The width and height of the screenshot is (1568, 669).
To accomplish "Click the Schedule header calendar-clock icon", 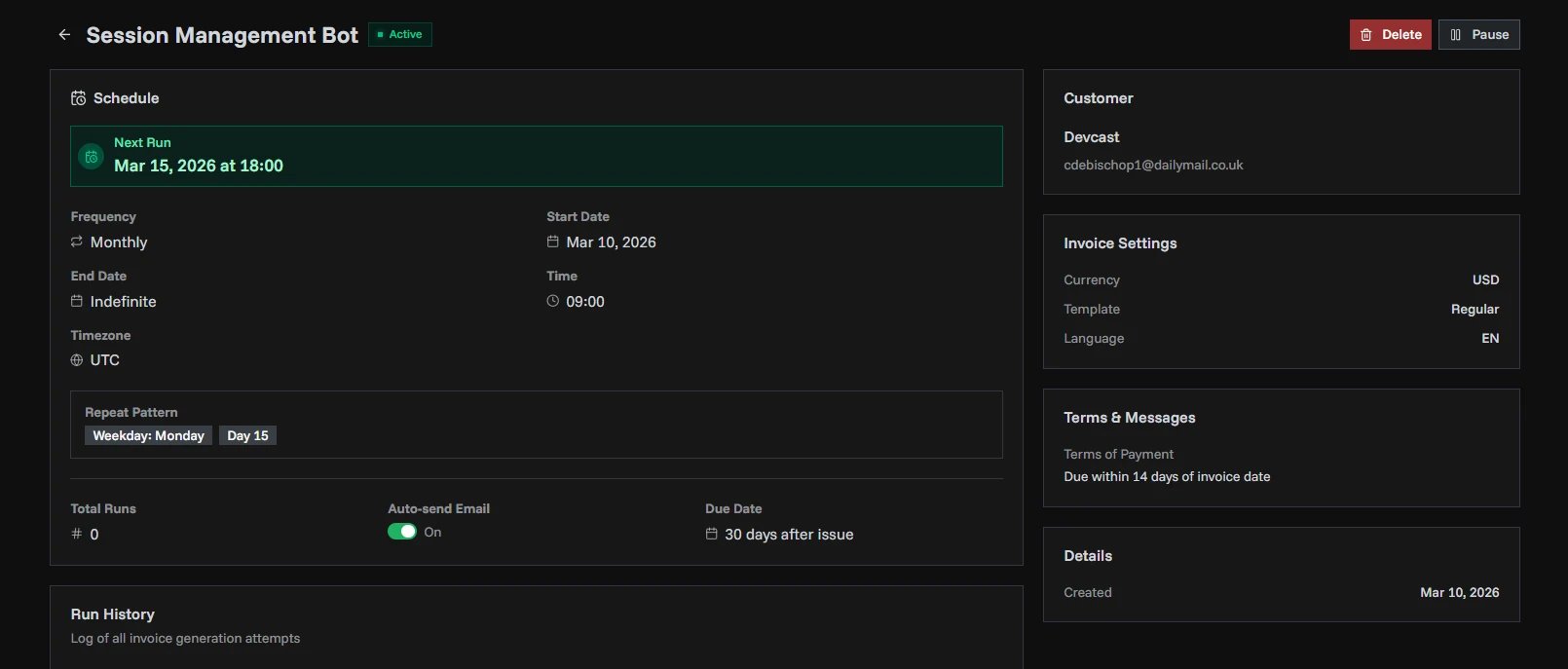I will point(79,98).
